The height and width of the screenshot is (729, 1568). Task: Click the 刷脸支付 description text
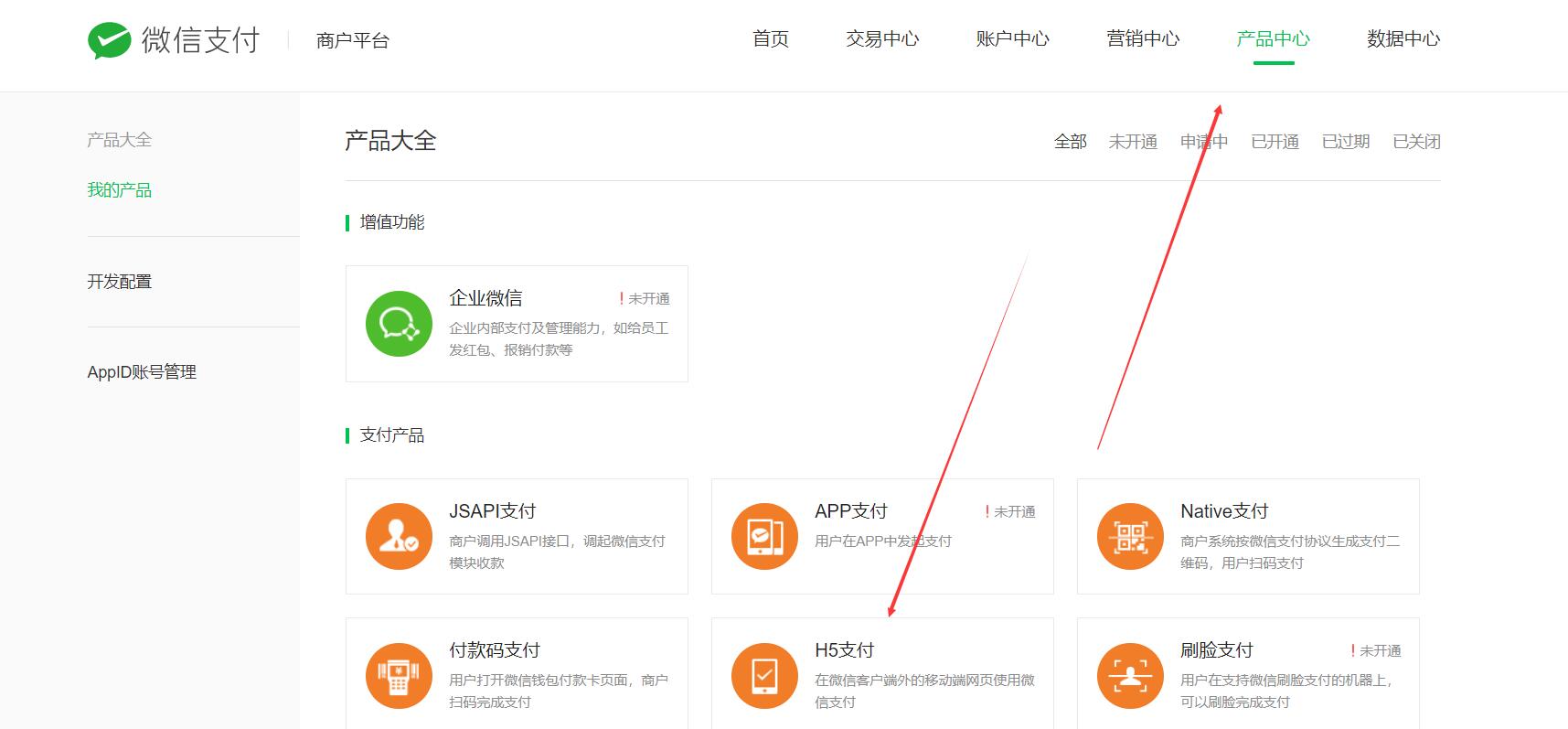coord(1286,691)
